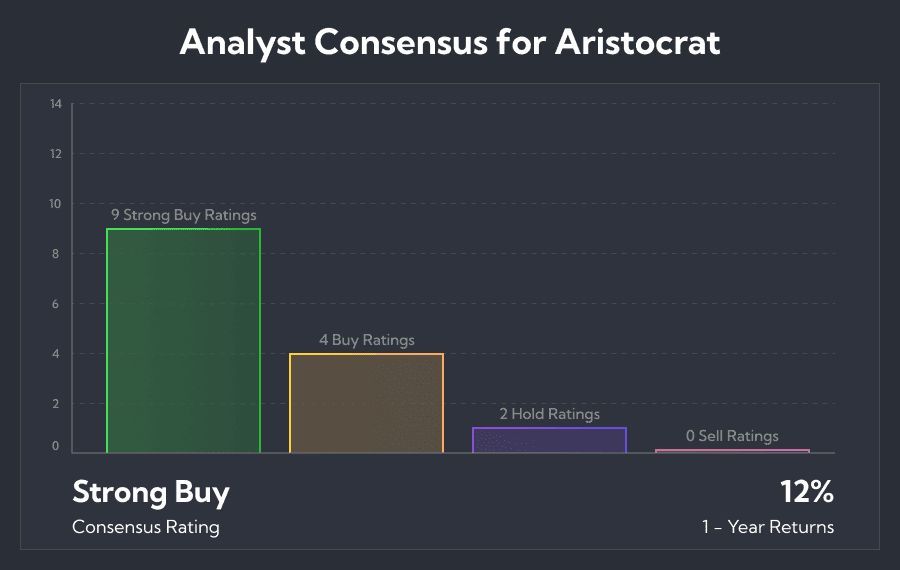Click the y-axis value 6

tap(56, 304)
